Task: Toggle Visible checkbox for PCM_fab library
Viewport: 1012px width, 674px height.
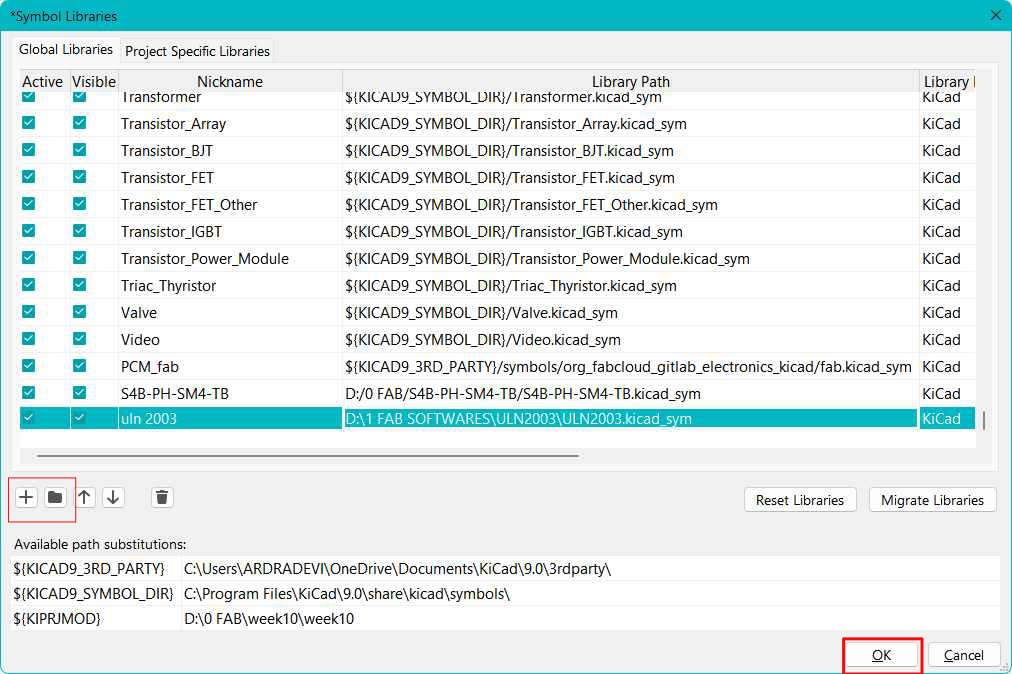Action: pyautogui.click(x=79, y=366)
